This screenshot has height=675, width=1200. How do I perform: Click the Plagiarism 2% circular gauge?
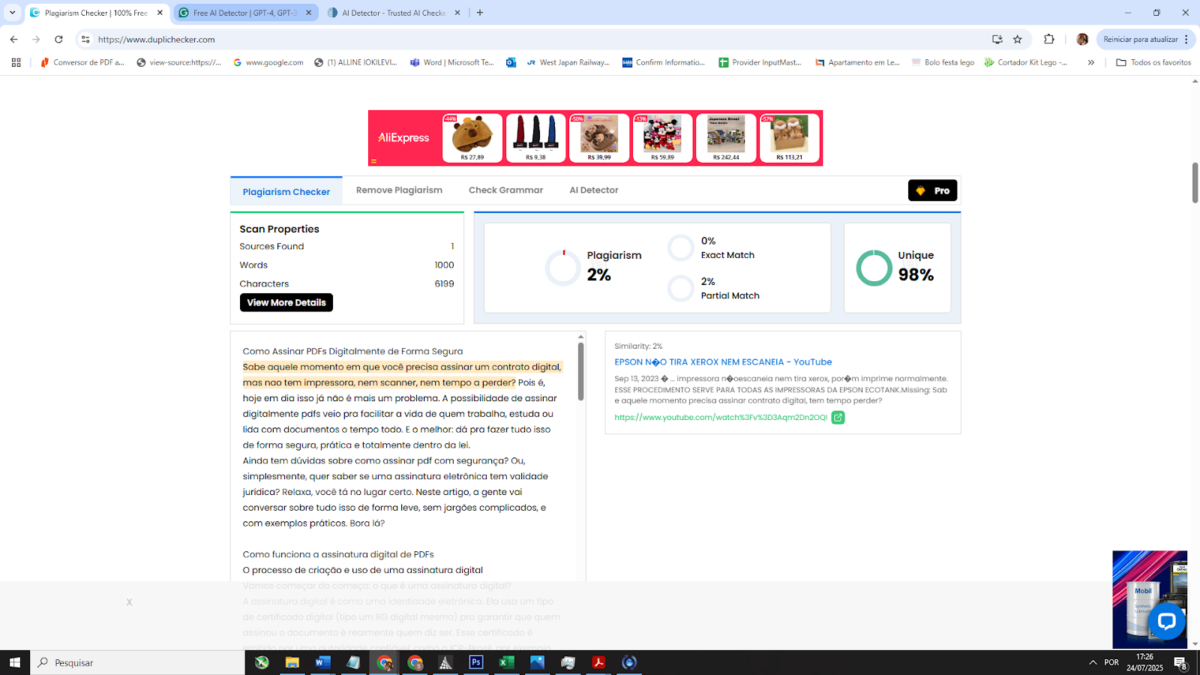[x=563, y=268]
